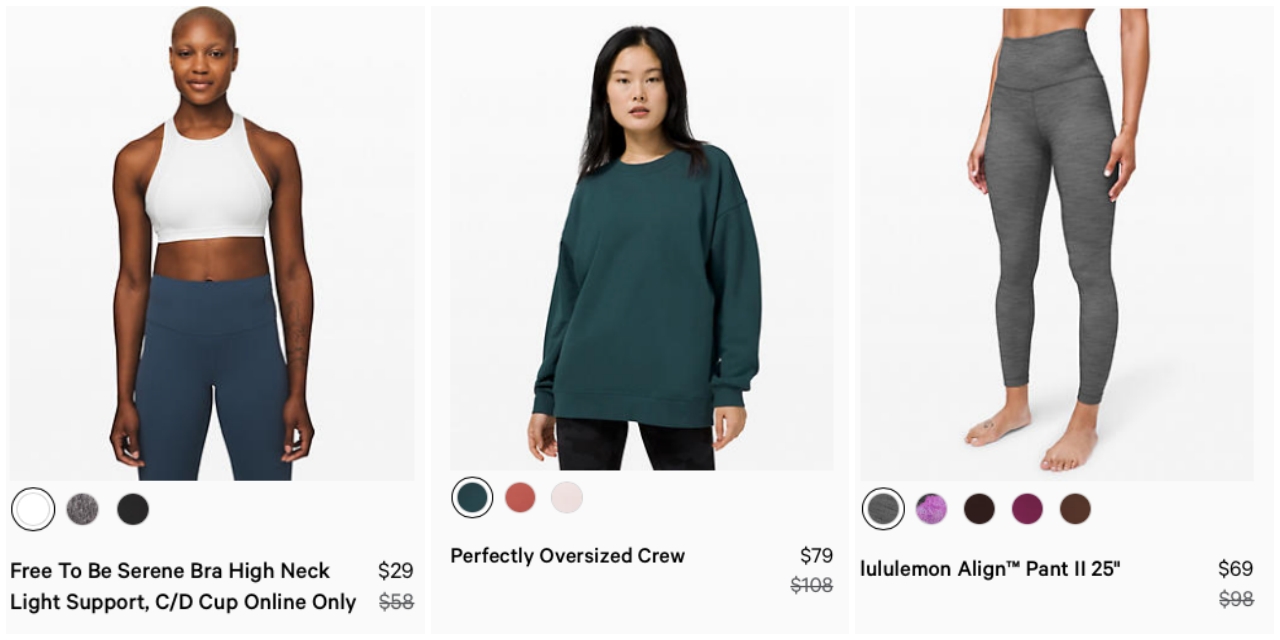The height and width of the screenshot is (640, 1280).
Task: Select heathered grey swatch for Align Pant
Action: coord(883,509)
